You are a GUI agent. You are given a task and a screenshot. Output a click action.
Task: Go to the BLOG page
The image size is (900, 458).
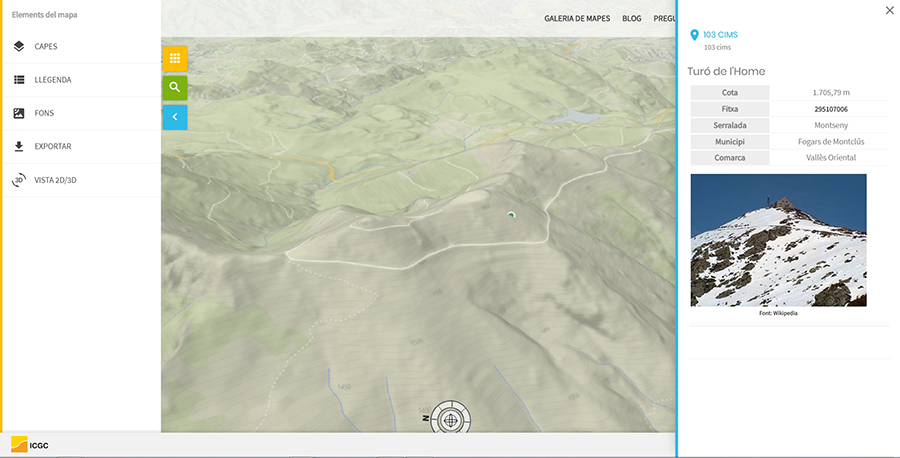(631, 18)
